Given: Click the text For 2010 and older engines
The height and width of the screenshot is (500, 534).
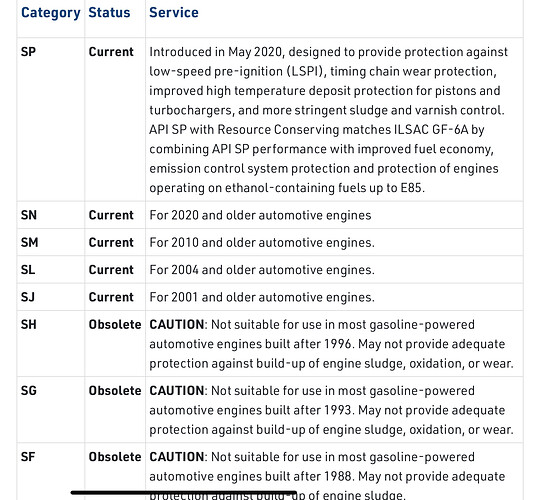Looking at the screenshot, I should tap(262, 243).
